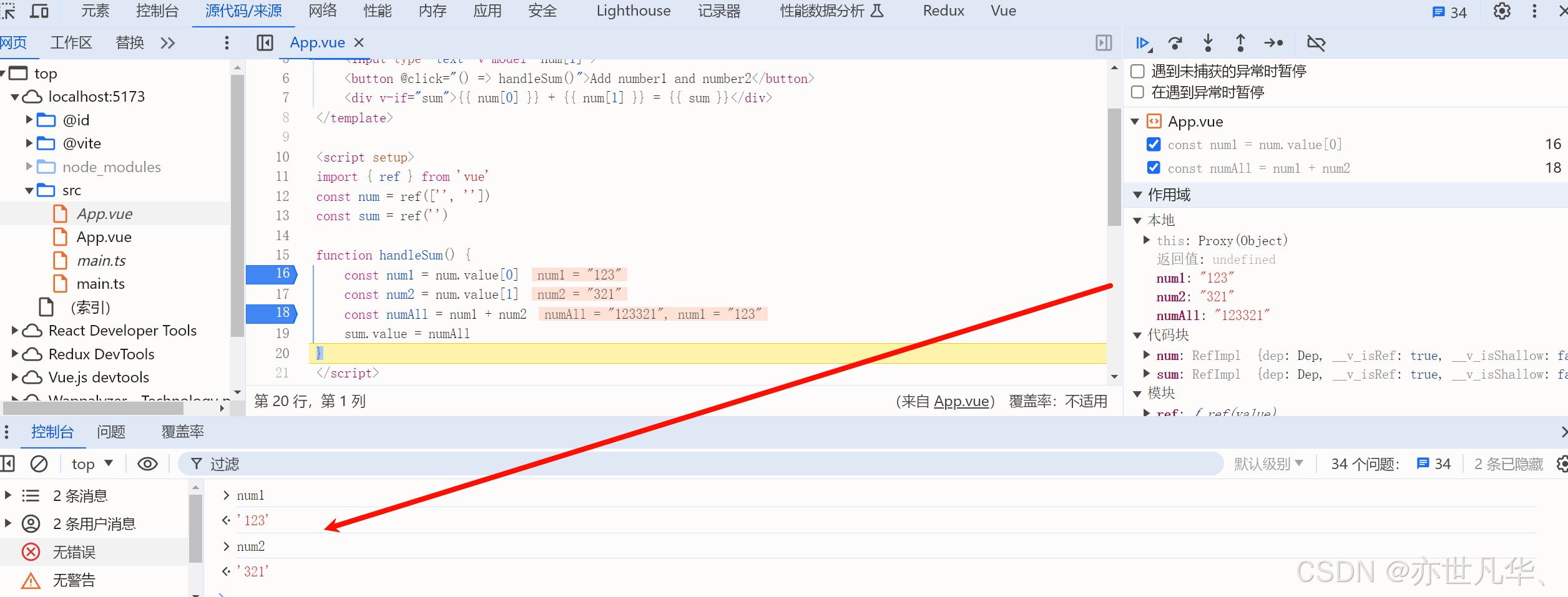The image size is (1568, 597).
Task: Open the (索引) index document
Action: coord(91,308)
